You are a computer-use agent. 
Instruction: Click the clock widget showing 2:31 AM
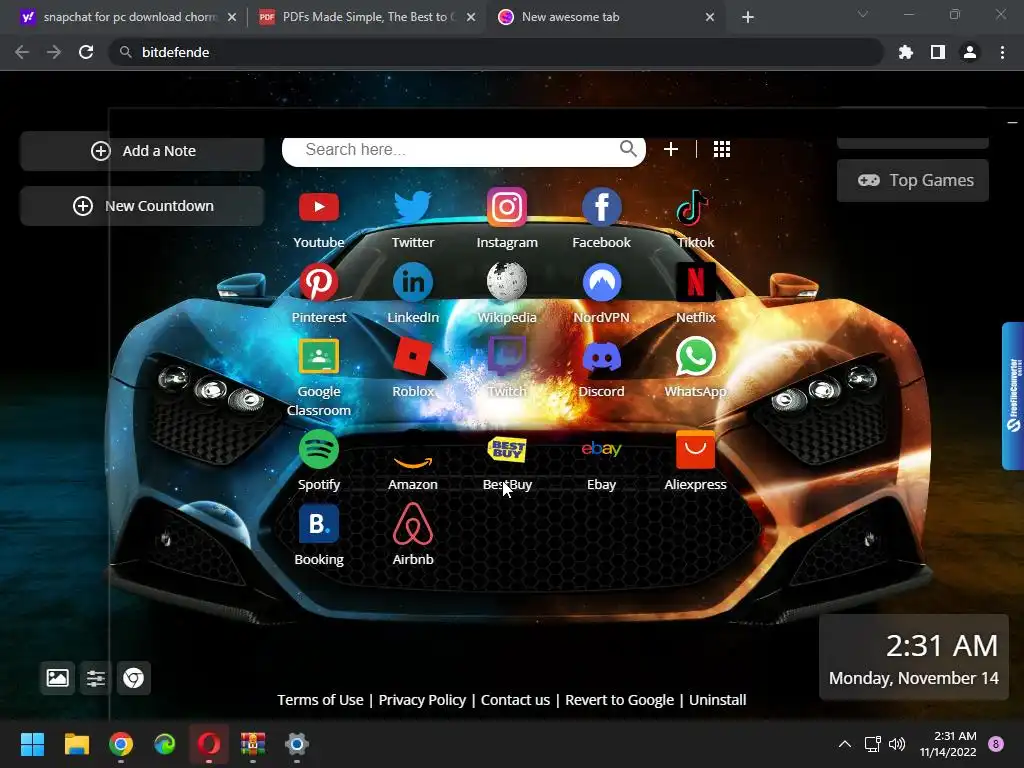[914, 657]
